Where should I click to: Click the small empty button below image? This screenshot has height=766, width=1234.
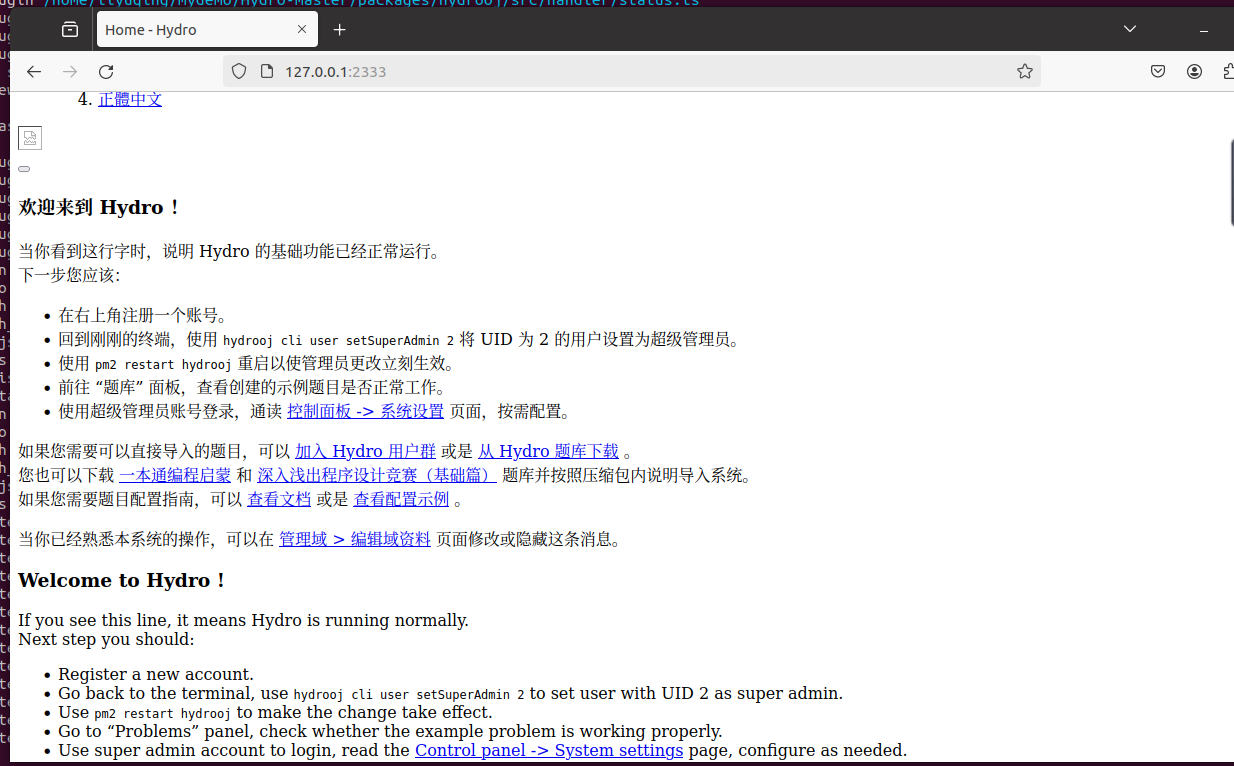point(24,169)
